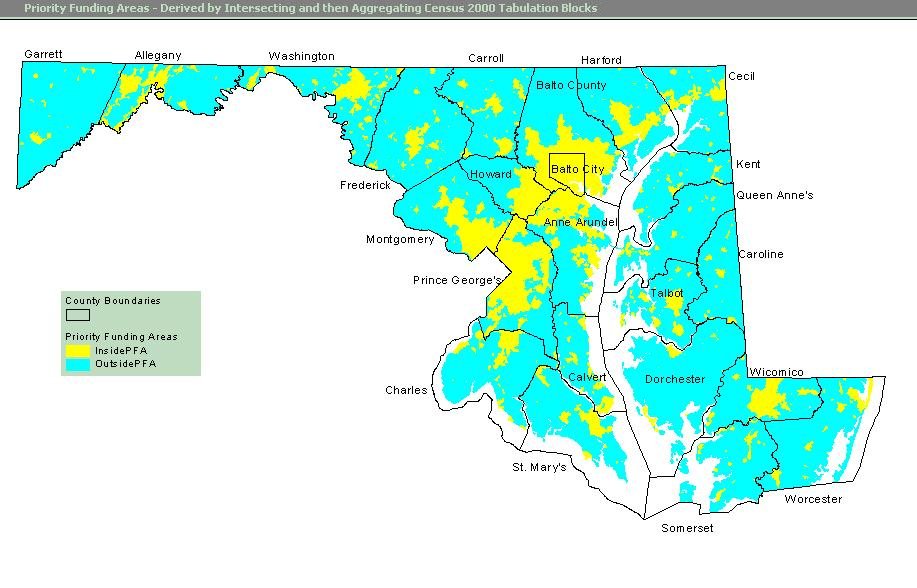Select the Allegany county label
Screen dimensions: 917x588
click(x=158, y=56)
